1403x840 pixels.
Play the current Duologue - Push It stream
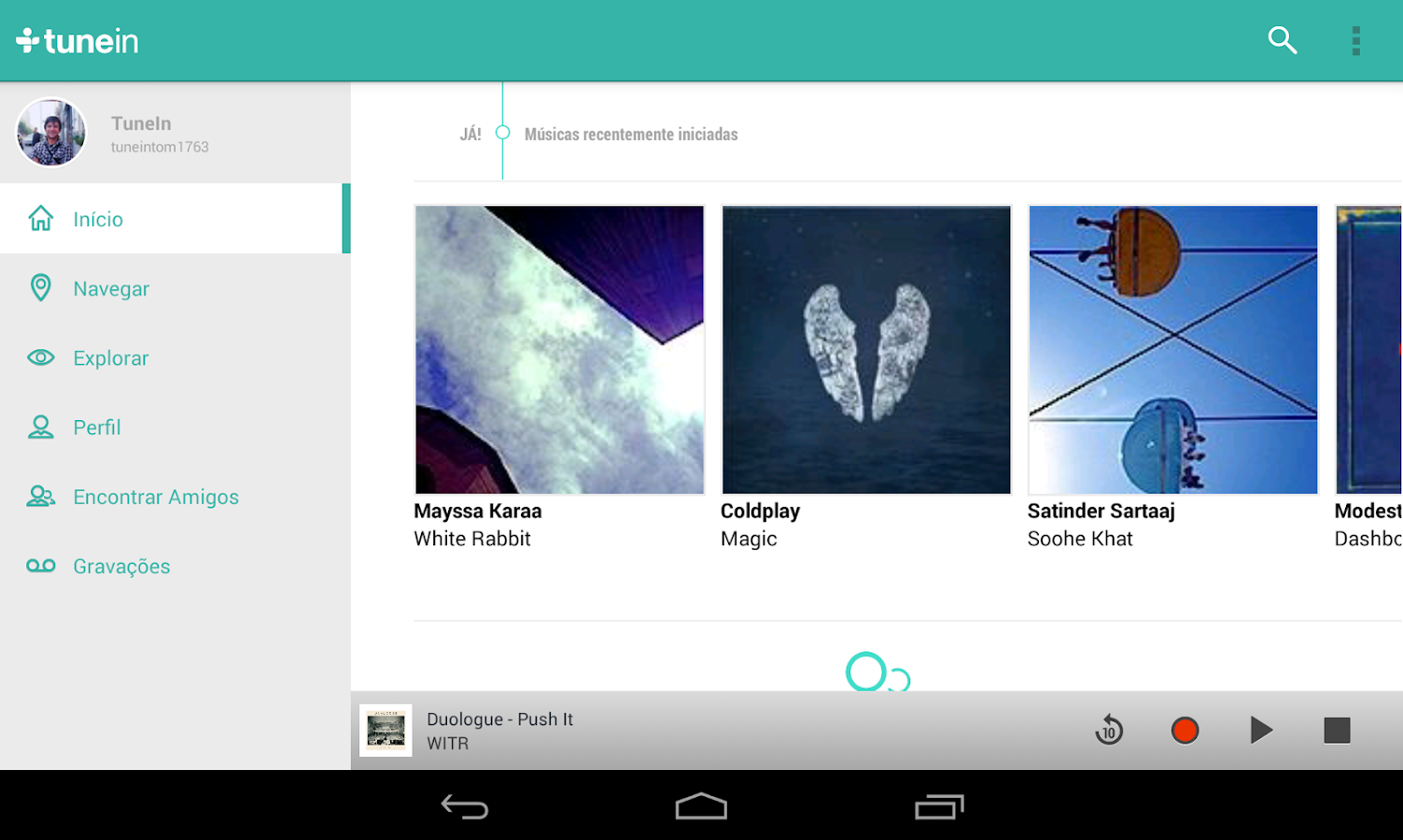(x=1260, y=731)
